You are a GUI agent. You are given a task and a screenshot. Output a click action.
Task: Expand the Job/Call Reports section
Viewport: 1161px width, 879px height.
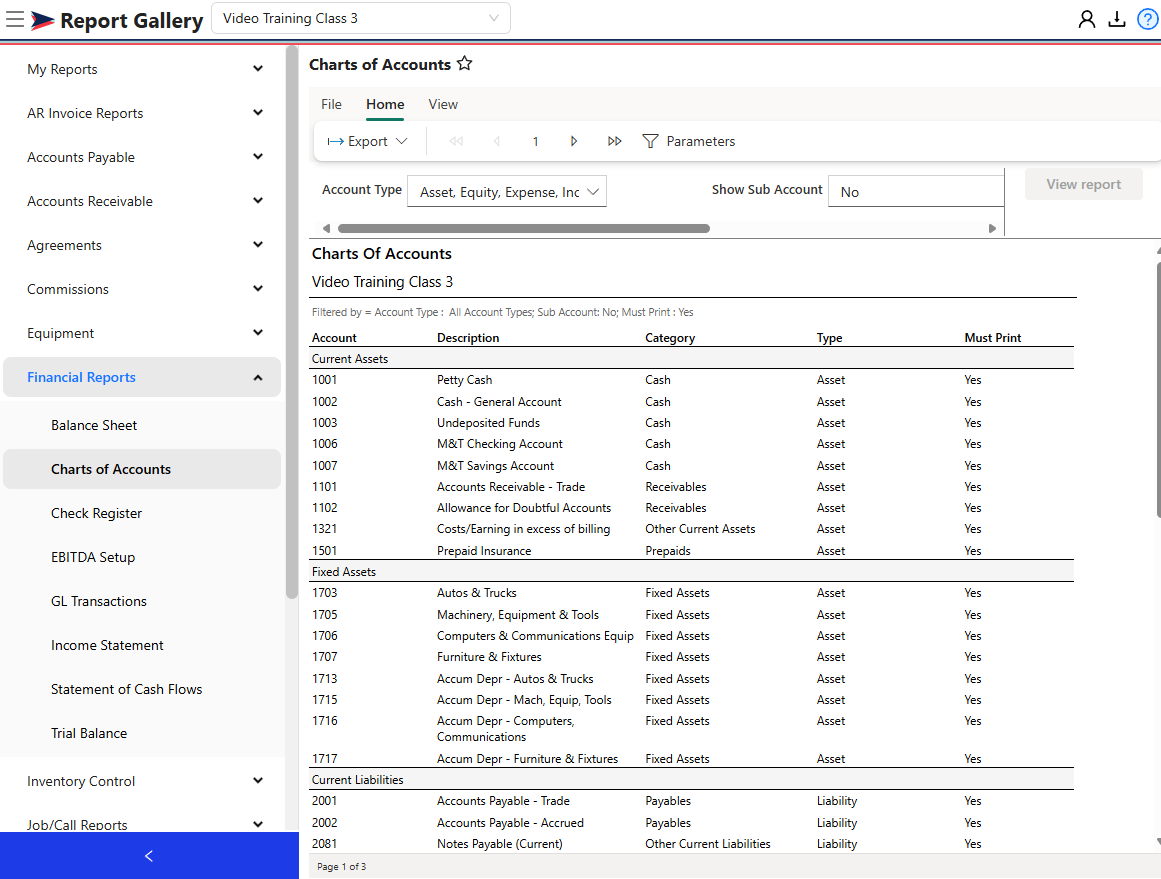pos(141,824)
